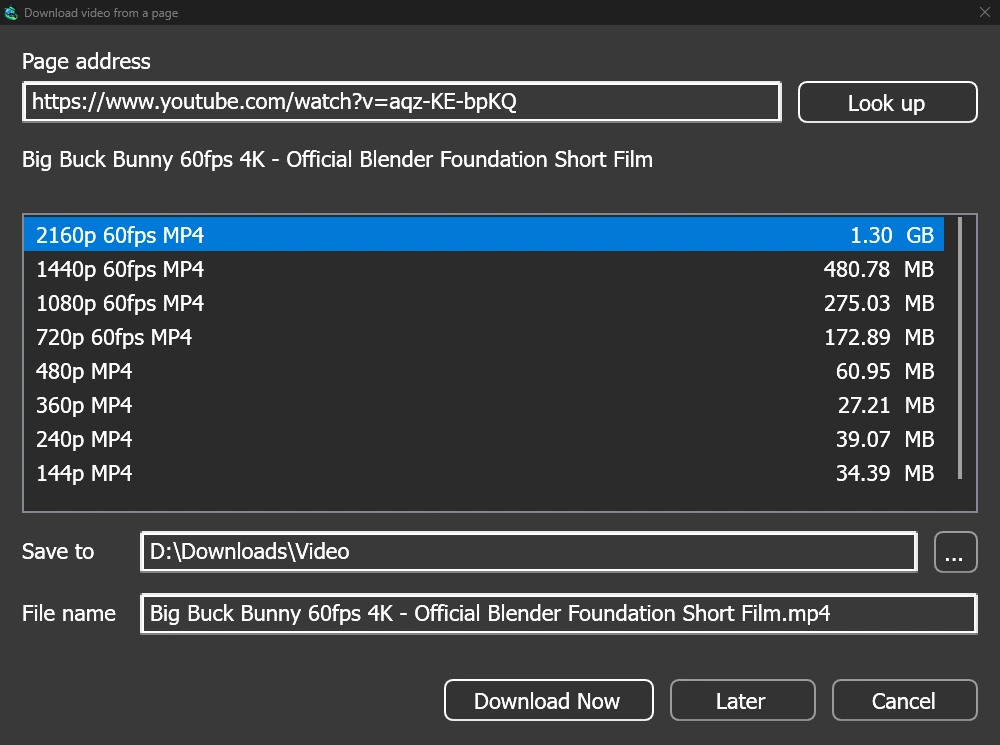Click the app icon in the title bar
This screenshot has width=1000, height=745.
pos(11,13)
